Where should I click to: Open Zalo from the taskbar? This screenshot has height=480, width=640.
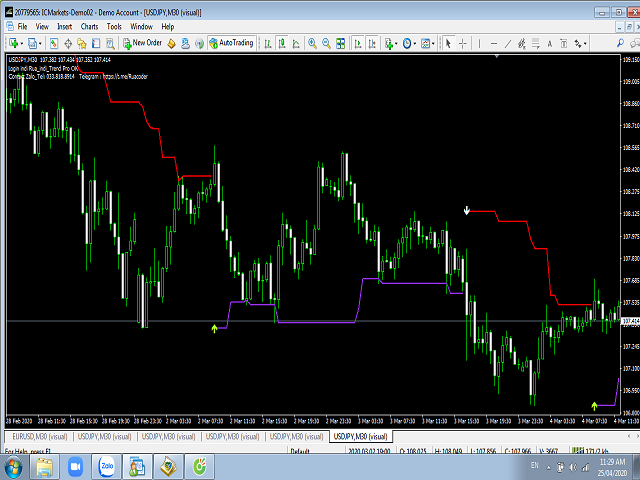coord(107,466)
